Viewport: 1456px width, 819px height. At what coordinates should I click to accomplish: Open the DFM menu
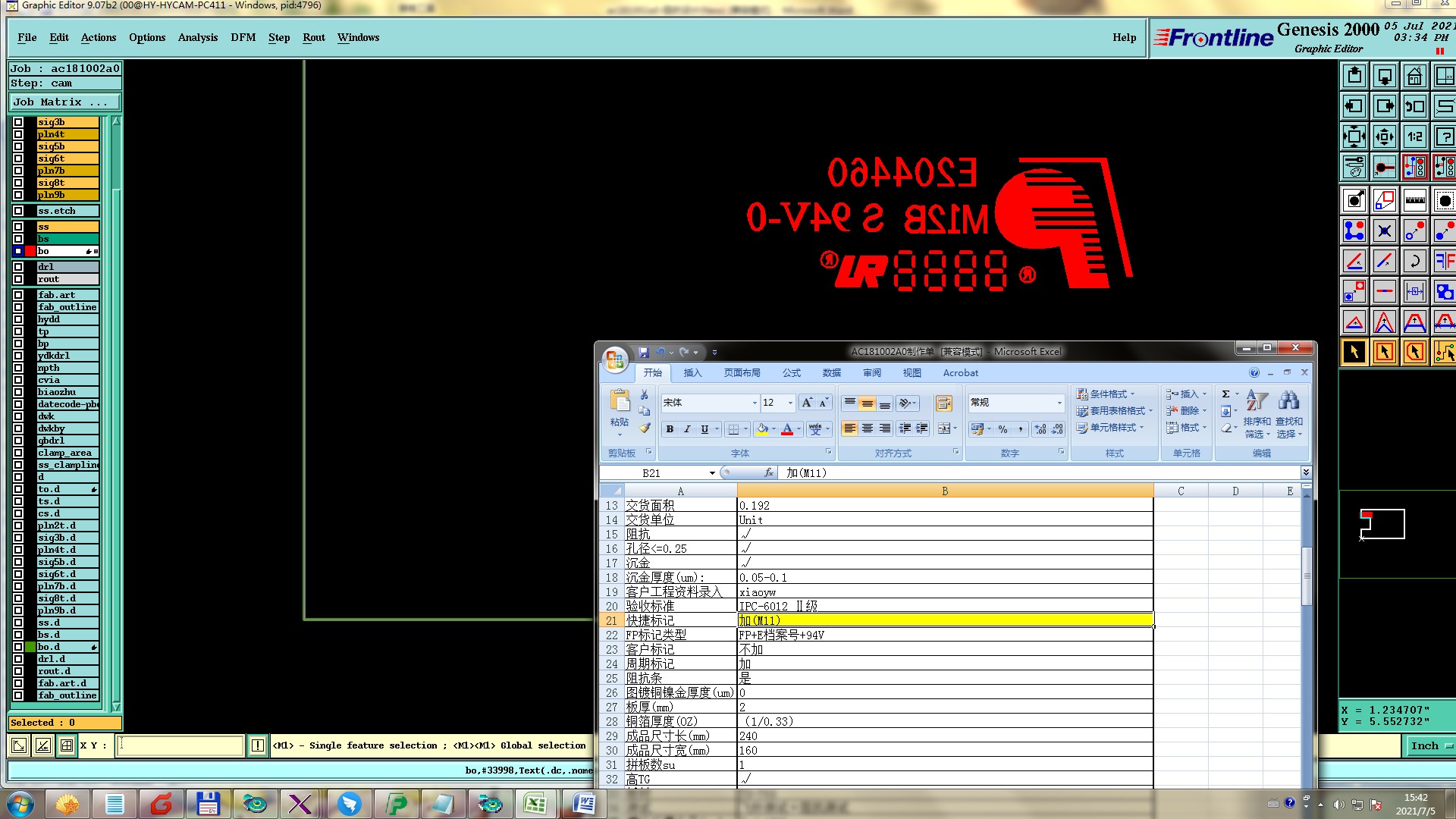pos(243,37)
